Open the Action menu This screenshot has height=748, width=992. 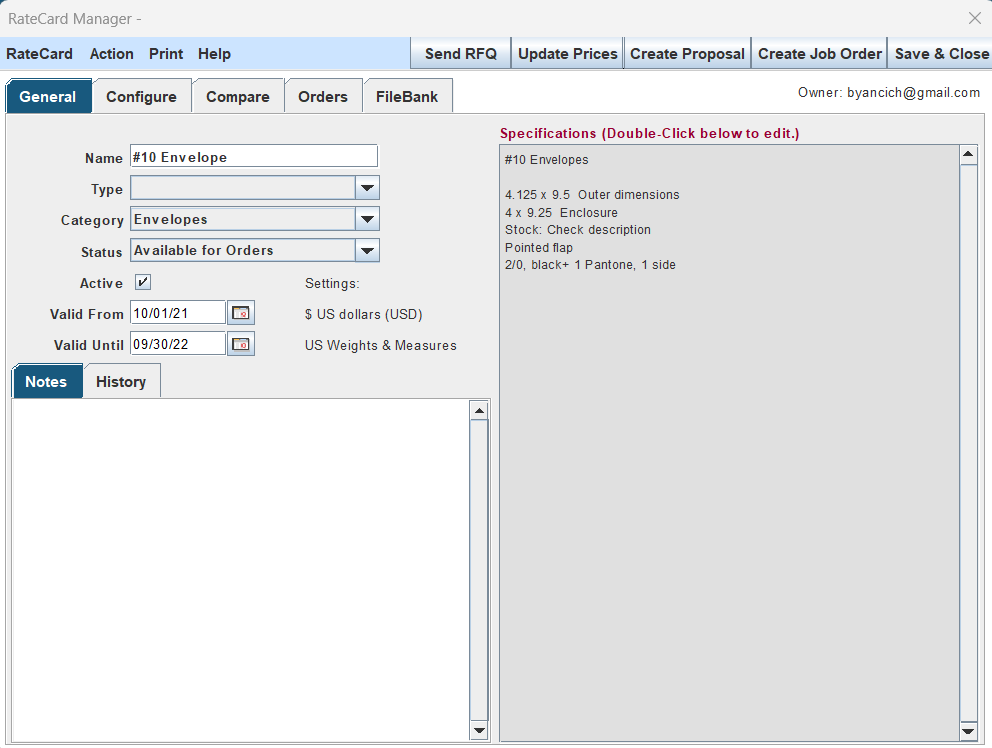tap(111, 54)
